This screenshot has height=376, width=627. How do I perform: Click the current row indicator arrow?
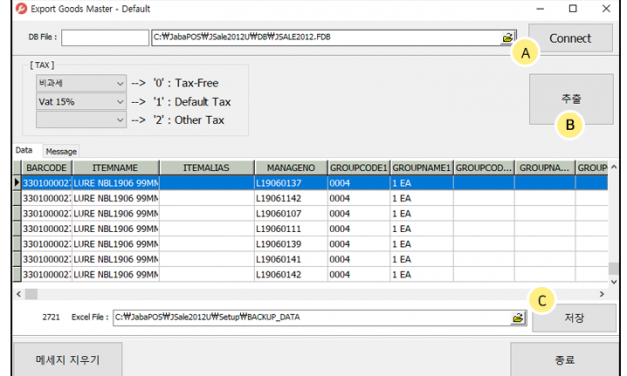pyautogui.click(x=17, y=183)
